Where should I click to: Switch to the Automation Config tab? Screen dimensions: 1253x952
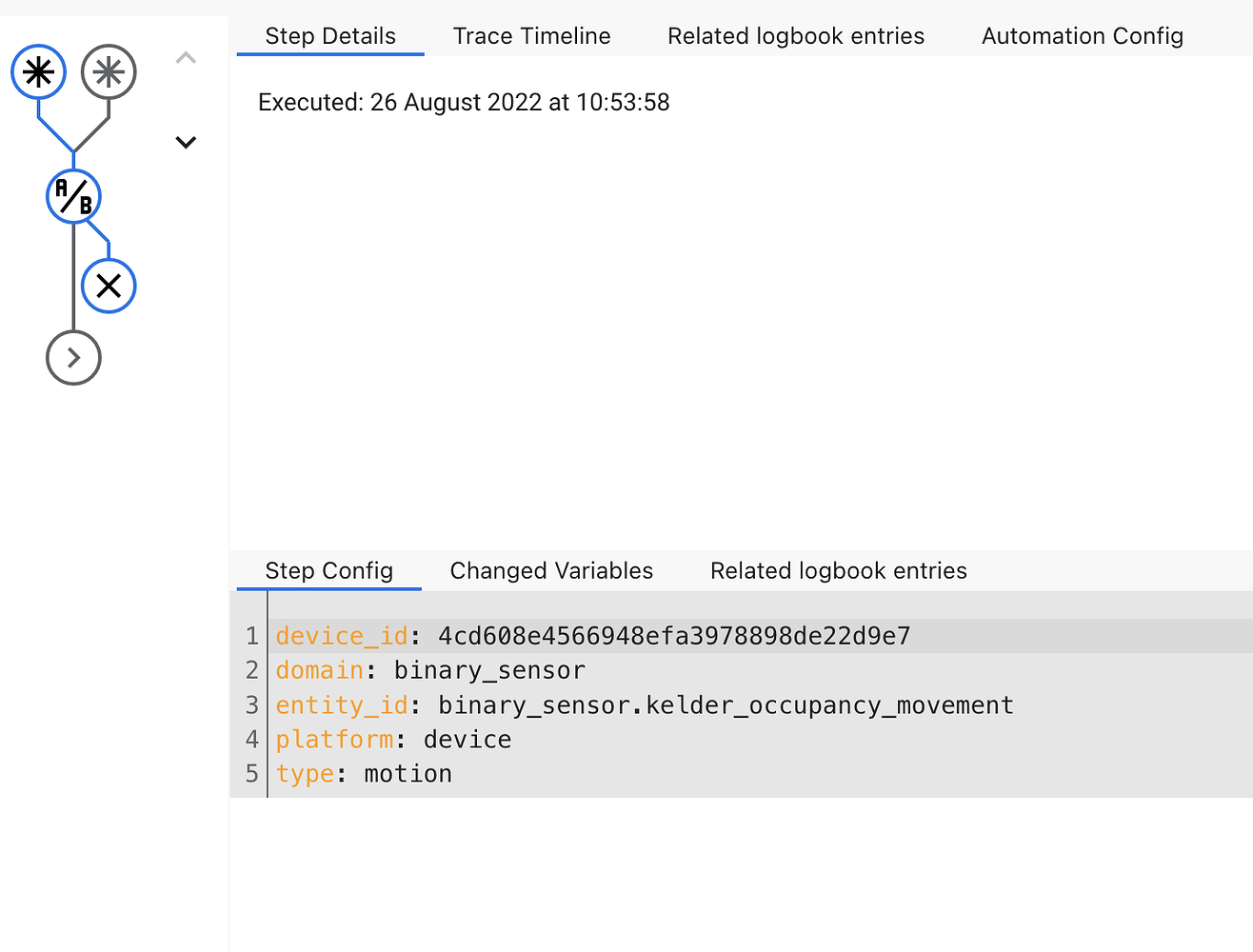pos(1082,35)
